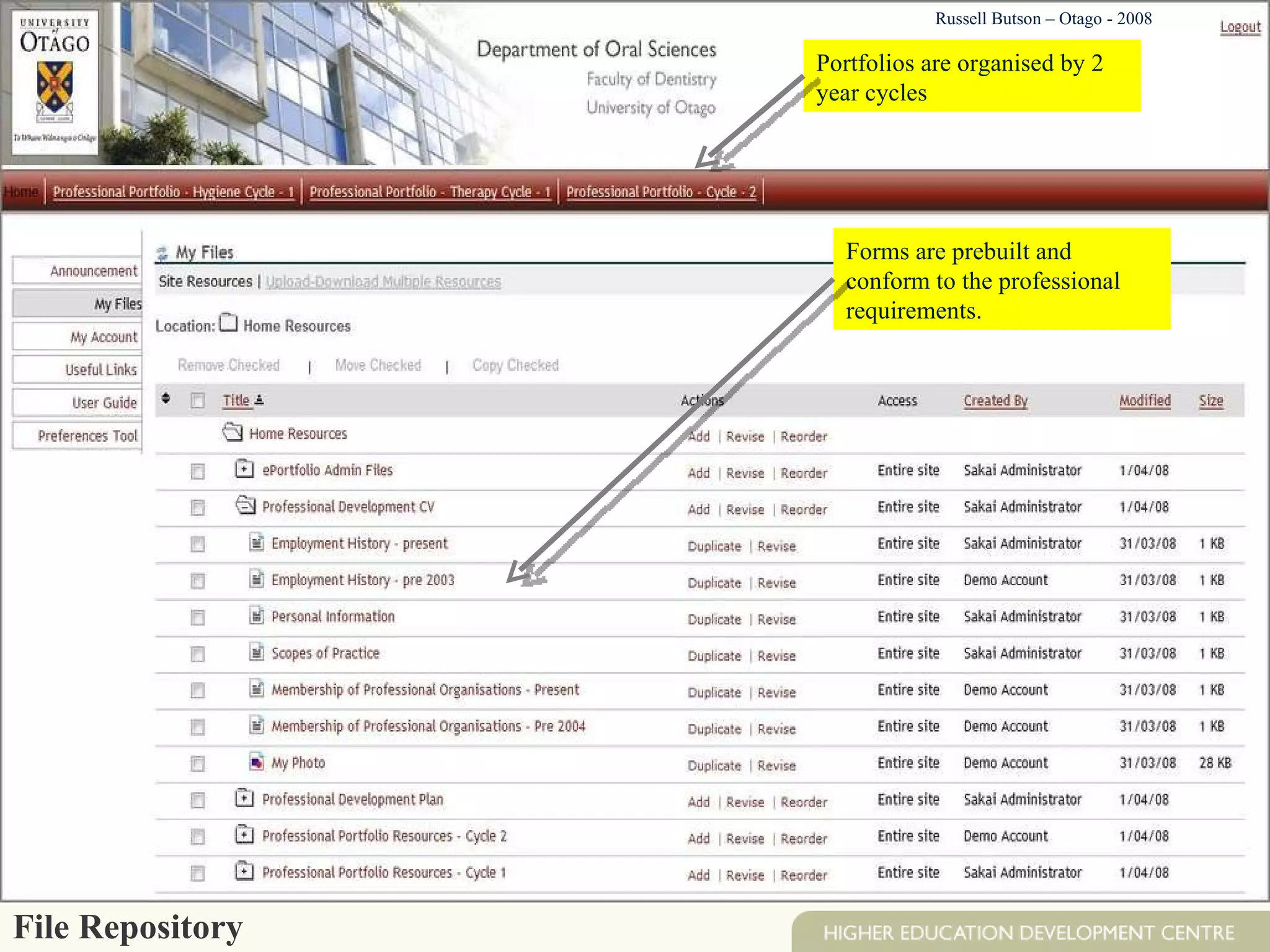Click Reorder for Professional Development Plan
Image resolution: width=1270 pixels, height=952 pixels.
pos(804,802)
